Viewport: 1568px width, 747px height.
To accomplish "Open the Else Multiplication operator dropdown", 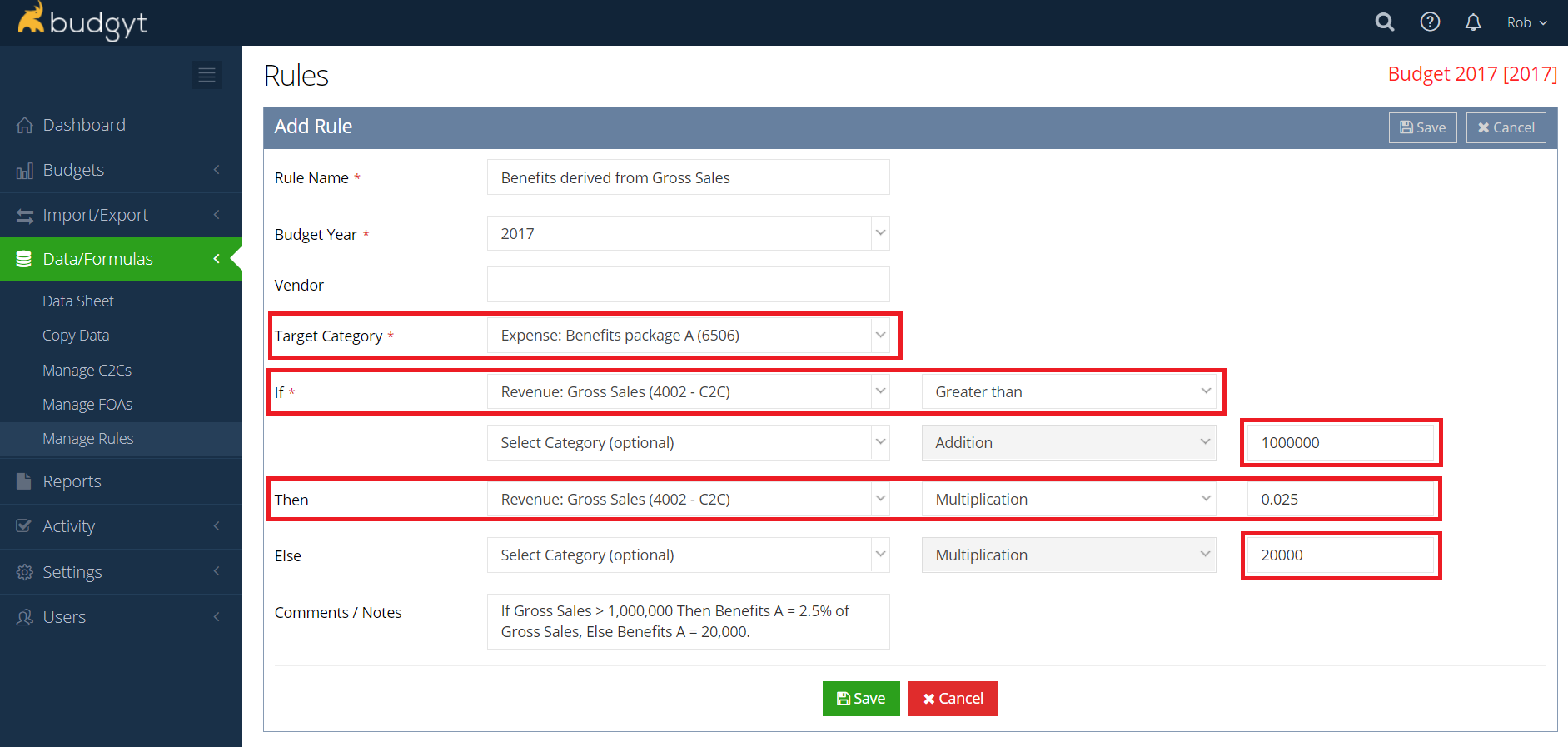I will click(x=1068, y=555).
